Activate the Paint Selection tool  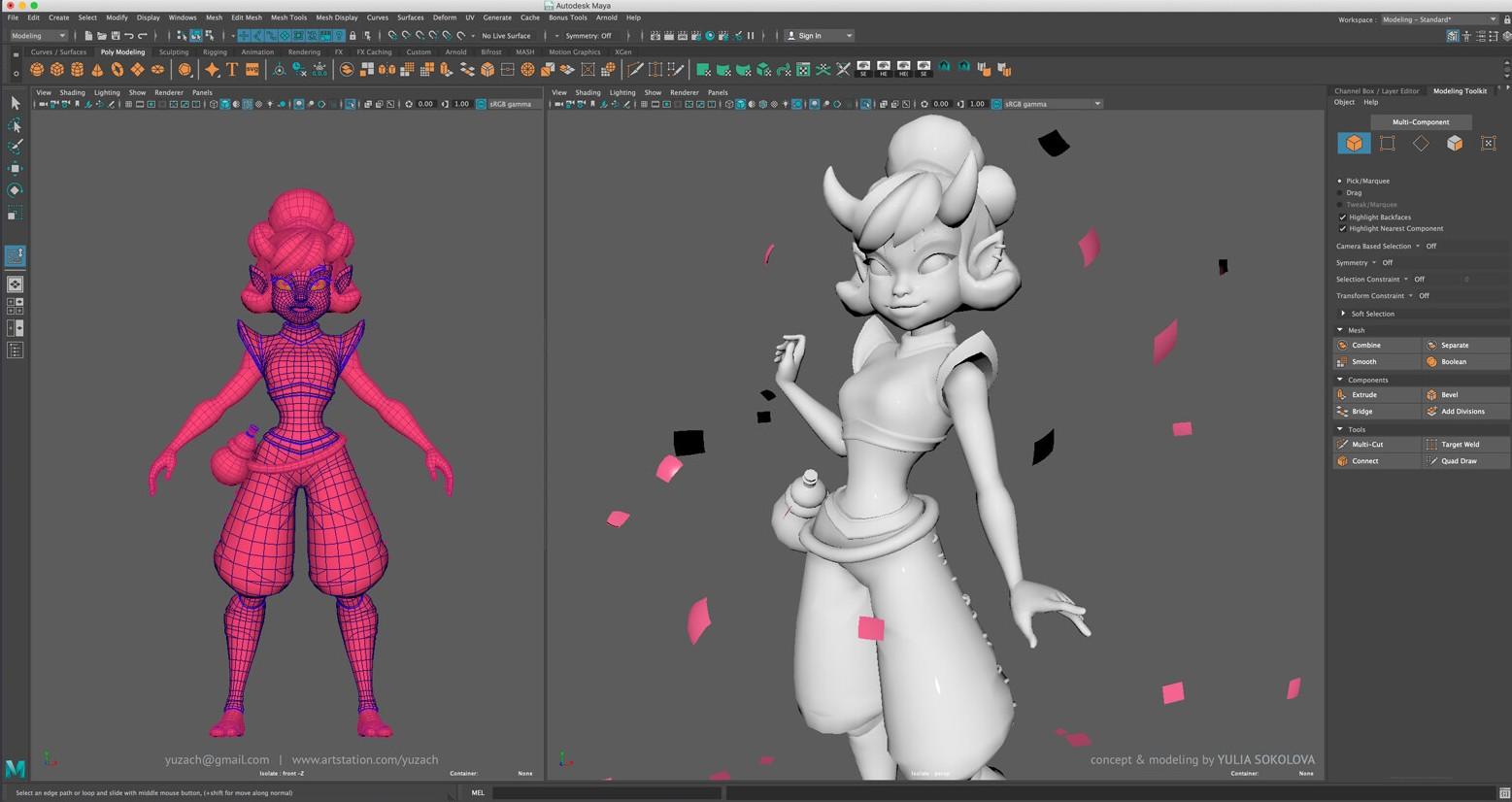(15, 147)
